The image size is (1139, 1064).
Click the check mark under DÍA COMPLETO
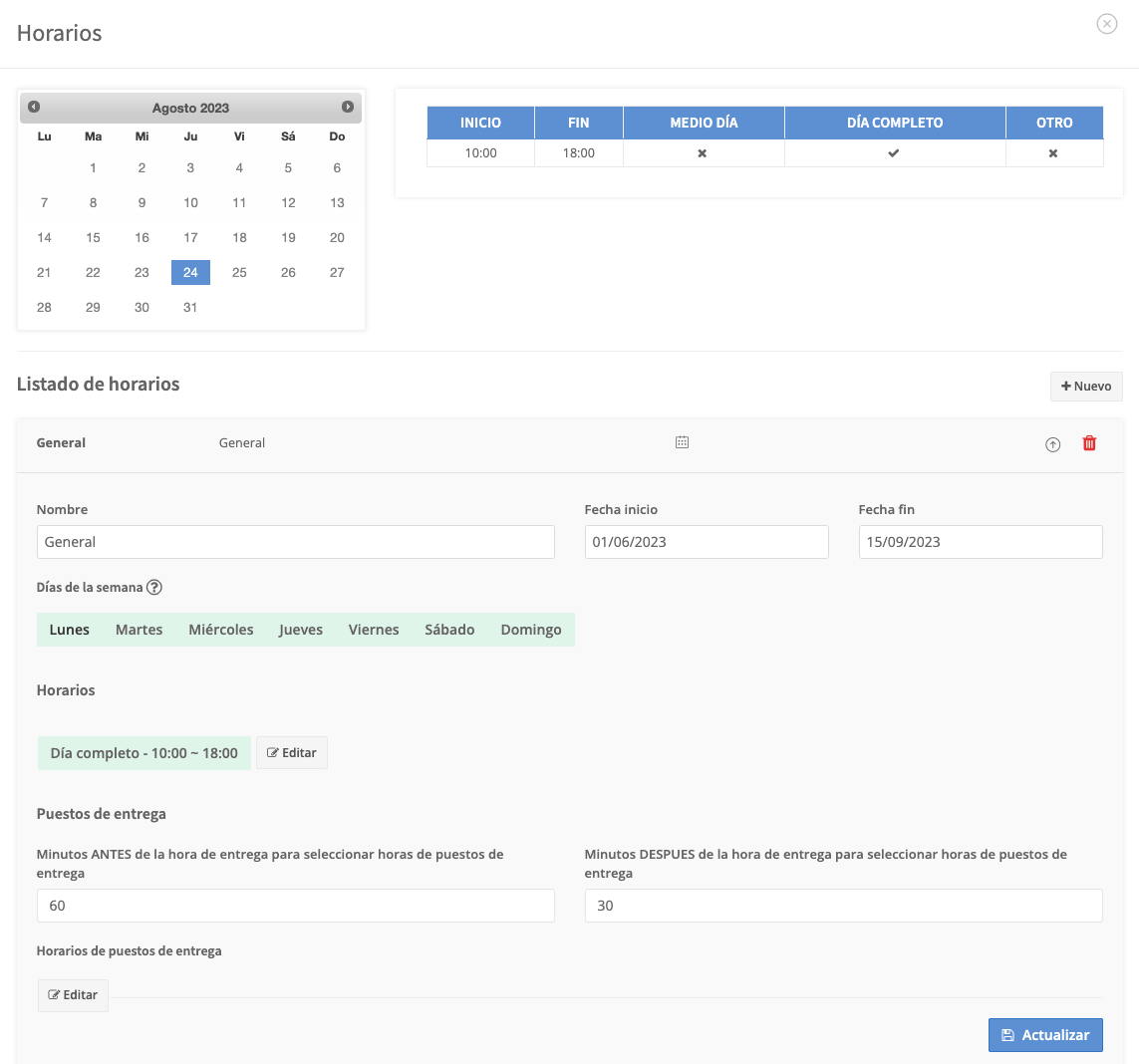[894, 153]
